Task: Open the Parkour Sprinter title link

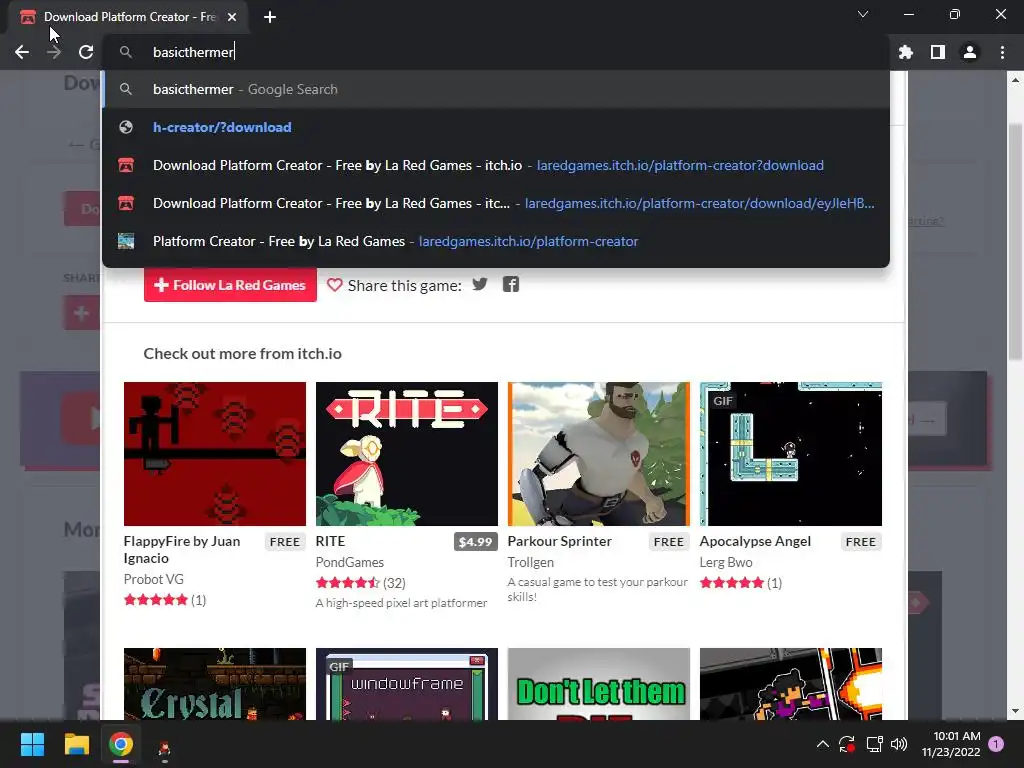Action: coord(560,541)
